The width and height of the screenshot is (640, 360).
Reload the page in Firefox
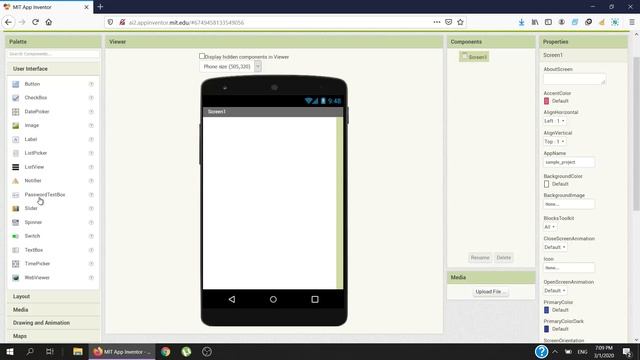35,22
